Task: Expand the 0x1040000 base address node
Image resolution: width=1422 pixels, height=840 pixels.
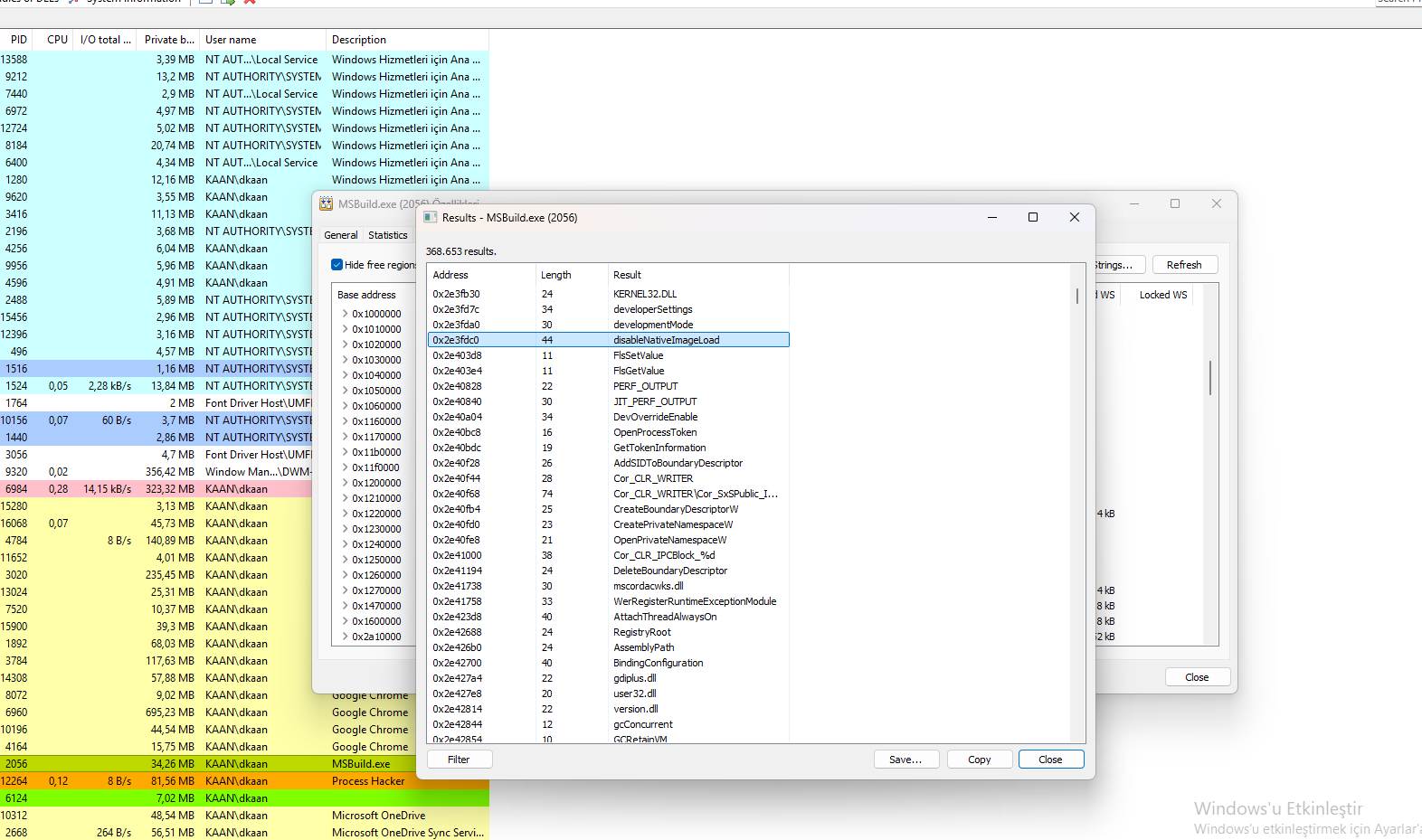Action: [345, 375]
